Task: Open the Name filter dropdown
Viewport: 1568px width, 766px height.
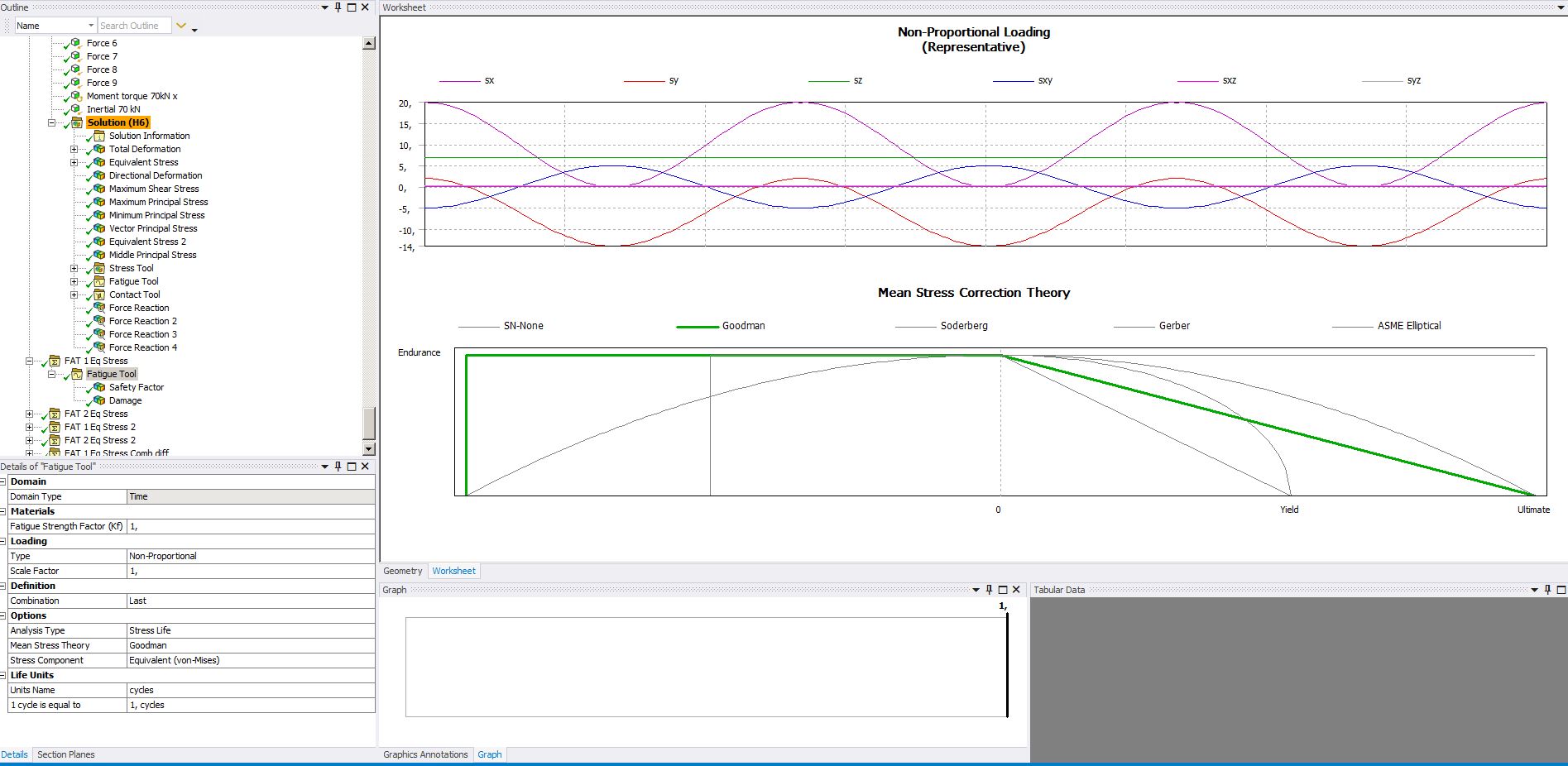Action: [91, 26]
